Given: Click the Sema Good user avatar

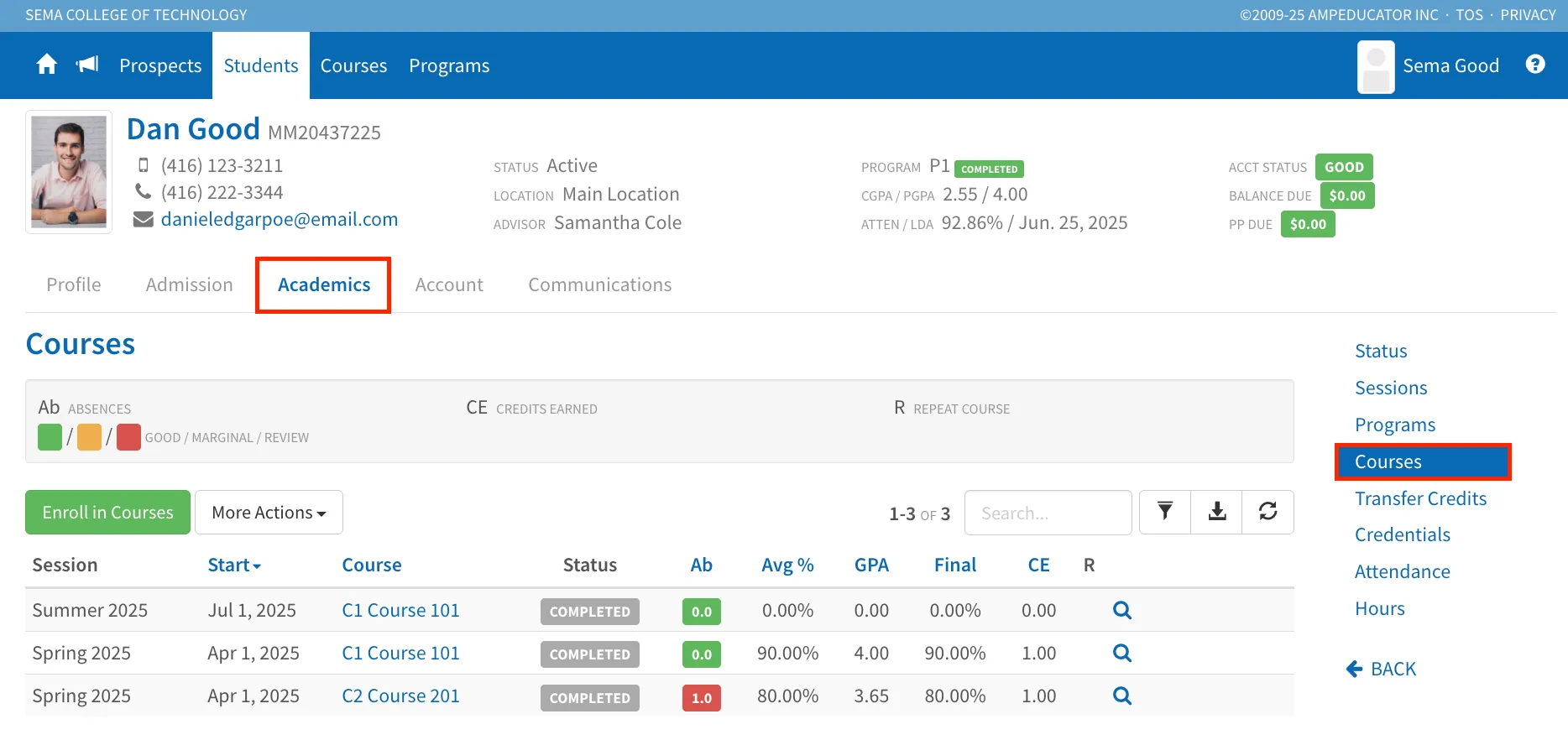Looking at the screenshot, I should pos(1376,66).
